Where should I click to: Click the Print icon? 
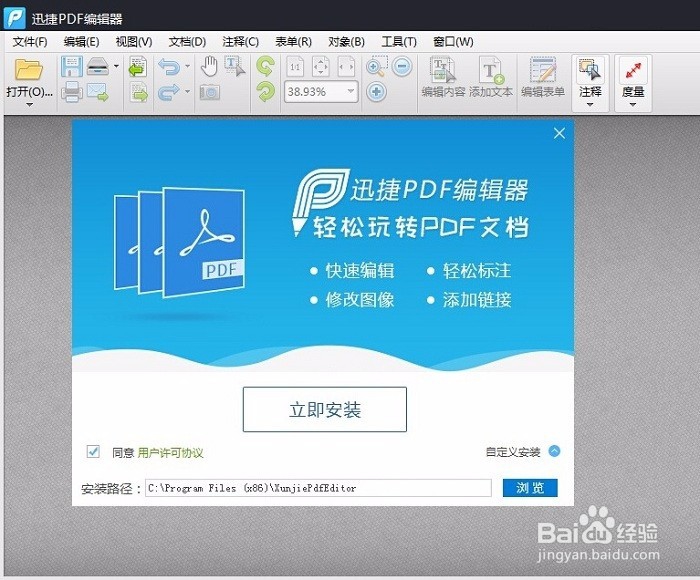71,92
